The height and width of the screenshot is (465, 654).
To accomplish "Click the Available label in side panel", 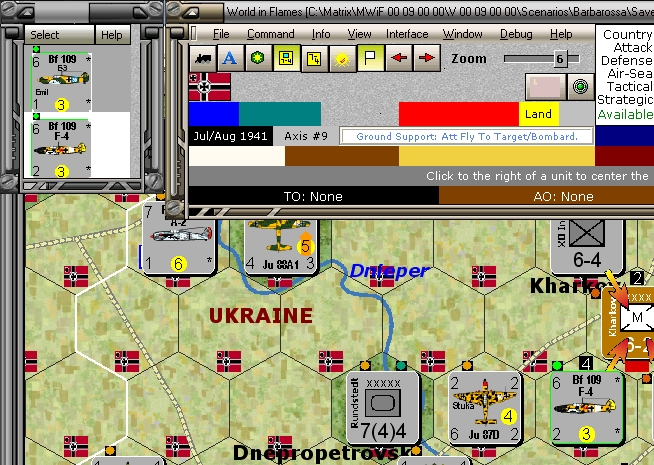I will [625, 114].
